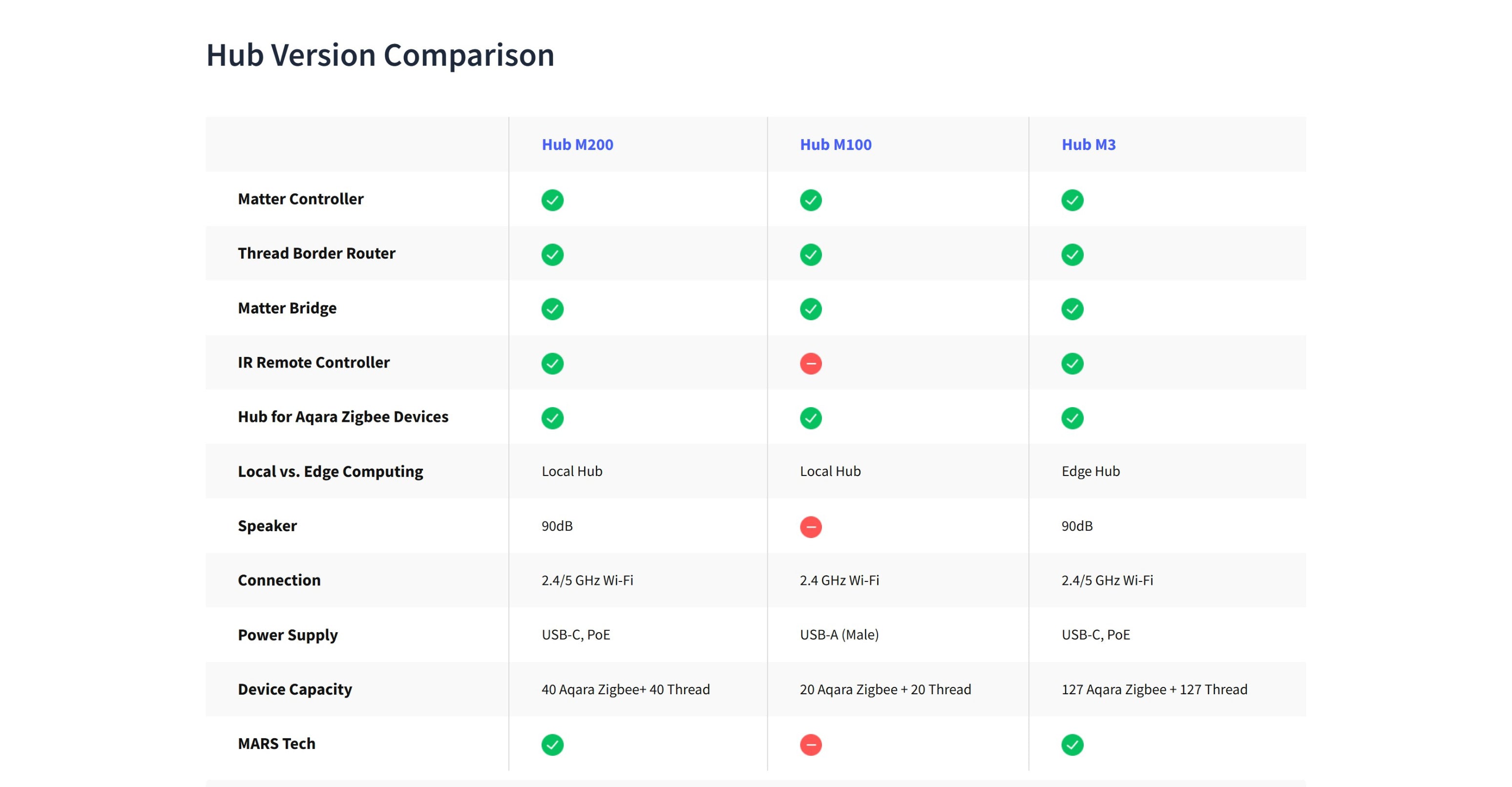This screenshot has height=787, width=1512.
Task: Click the Hub Version Comparison heading
Action: pos(380,55)
